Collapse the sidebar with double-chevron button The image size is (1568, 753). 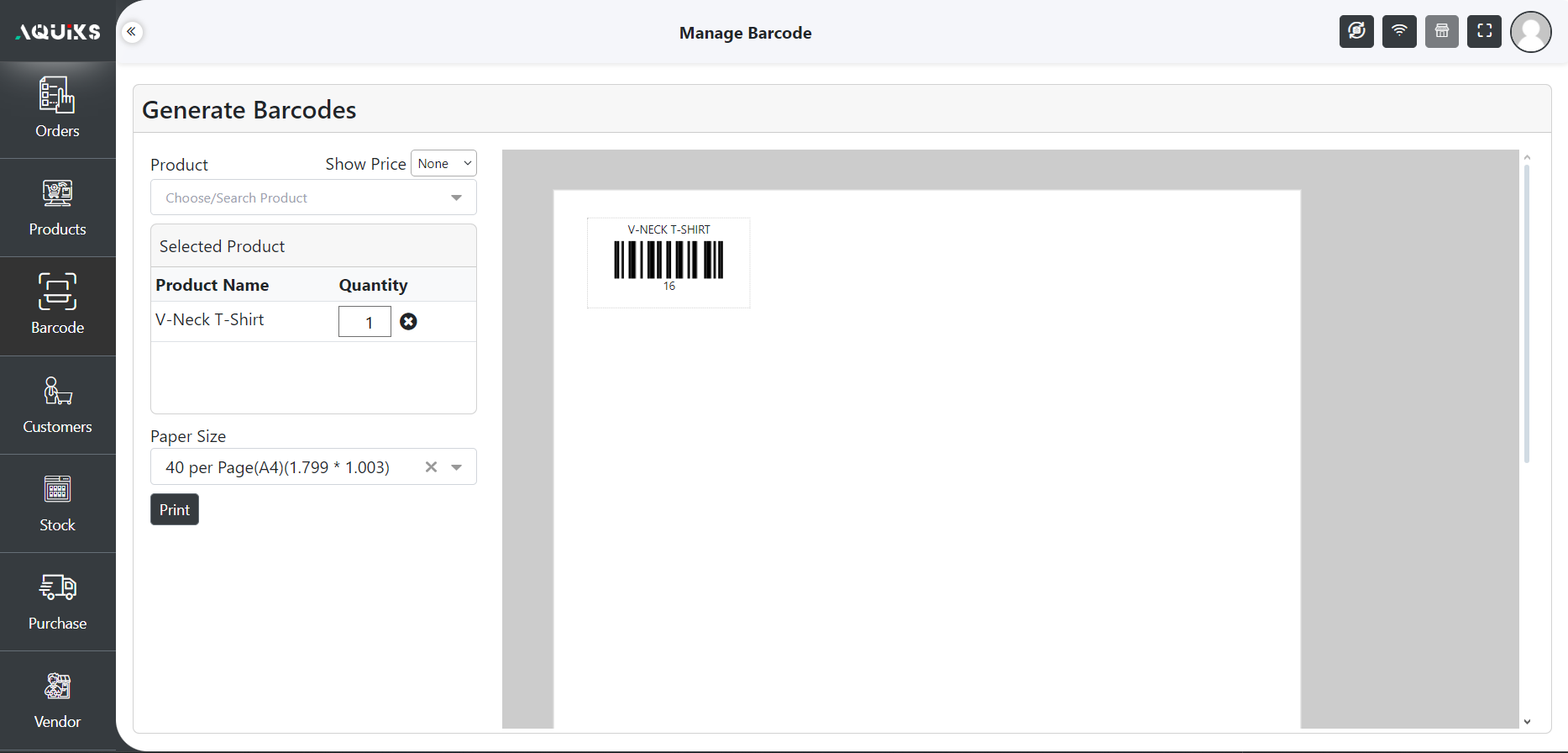pos(132,32)
